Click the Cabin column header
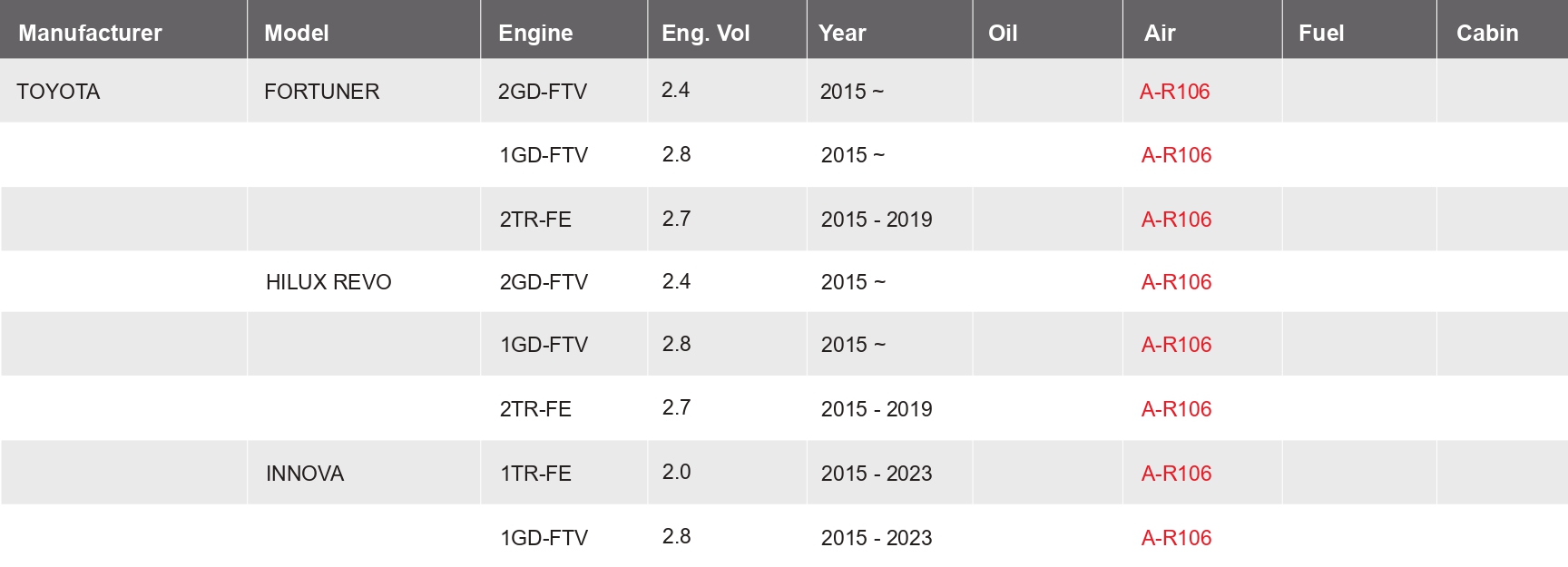The height and width of the screenshot is (567, 1568). [1487, 33]
